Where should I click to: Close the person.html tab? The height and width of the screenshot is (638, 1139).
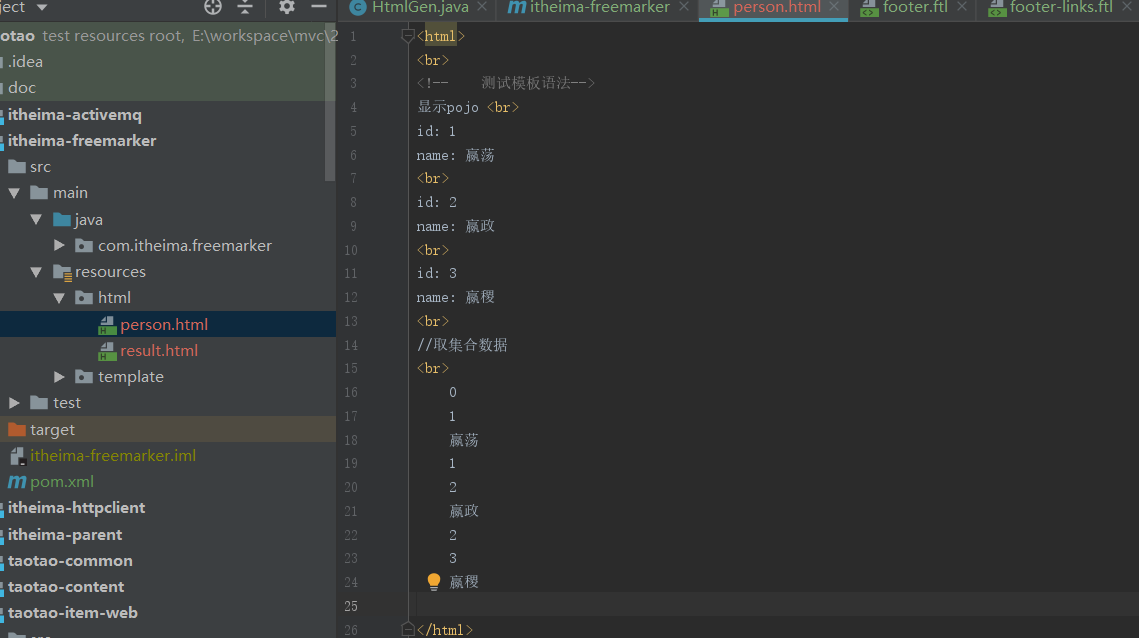[x=834, y=7]
